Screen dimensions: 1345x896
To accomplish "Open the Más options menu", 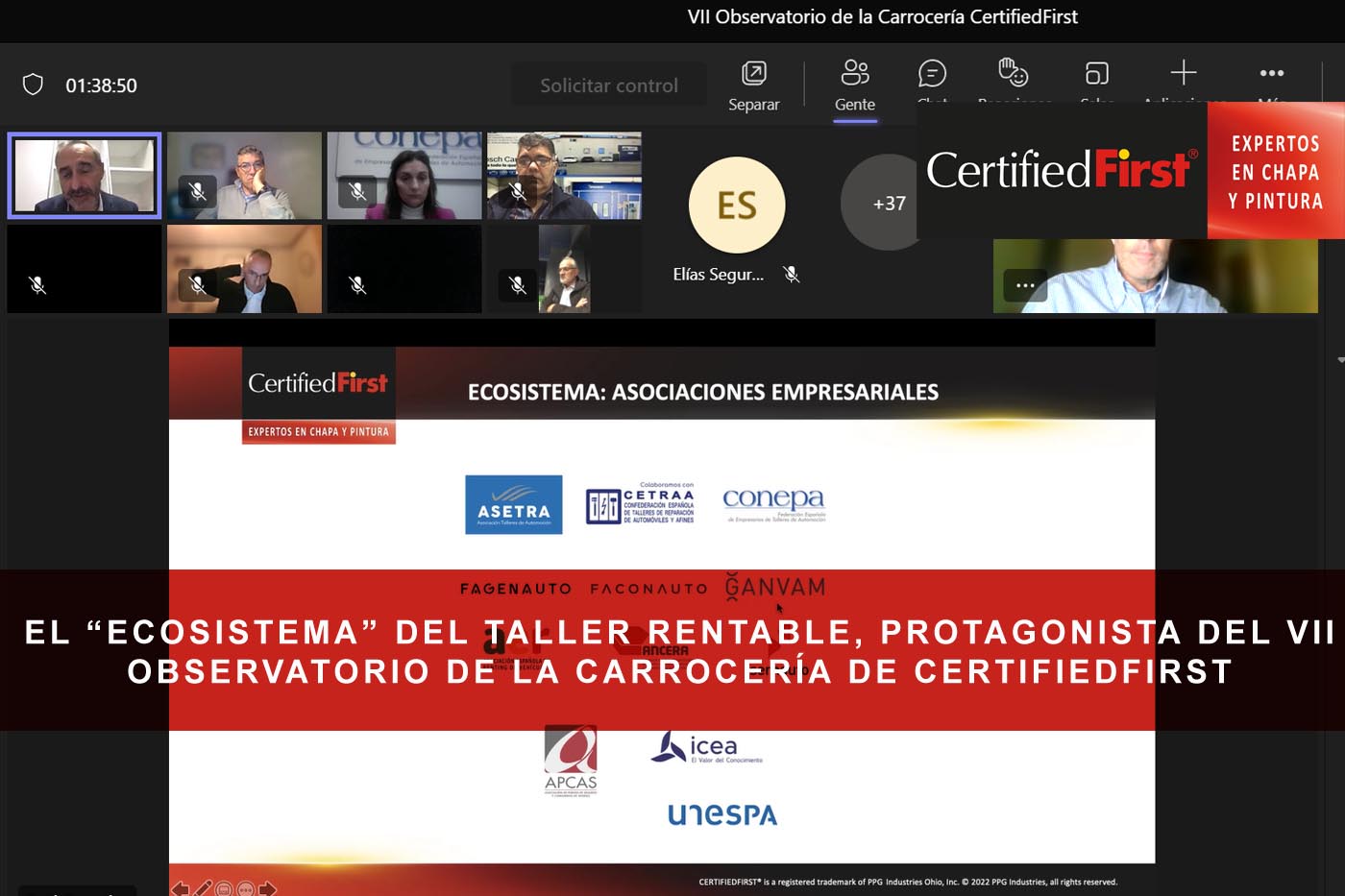I will click(x=1271, y=72).
